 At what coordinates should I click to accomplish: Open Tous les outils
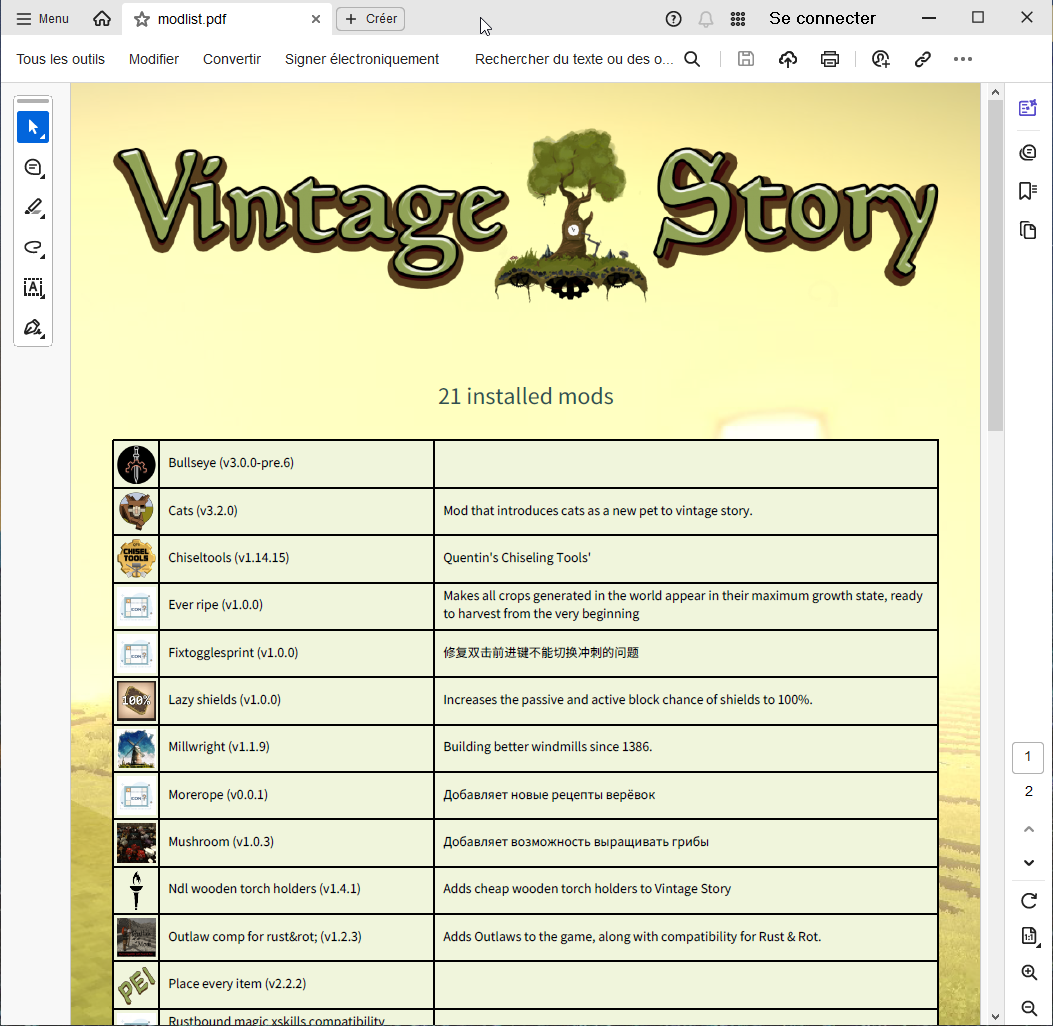click(60, 59)
